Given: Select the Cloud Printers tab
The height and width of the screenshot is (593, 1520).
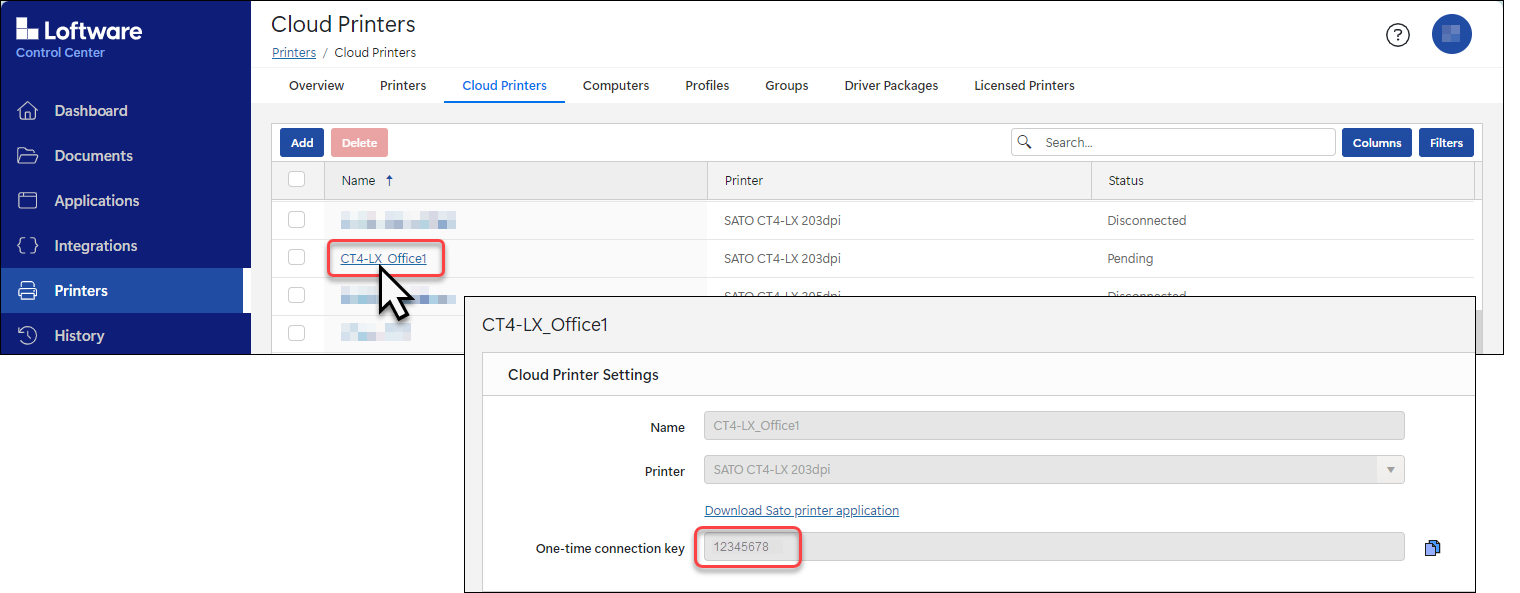Looking at the screenshot, I should [504, 86].
